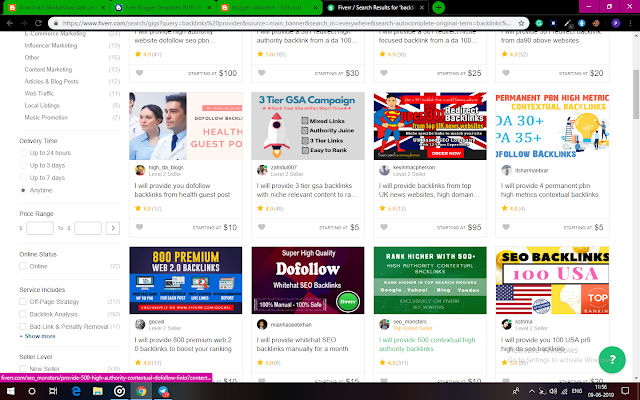Select Up to 24 hours delivery
Image resolution: width=640 pixels, height=400 pixels.
(23, 153)
